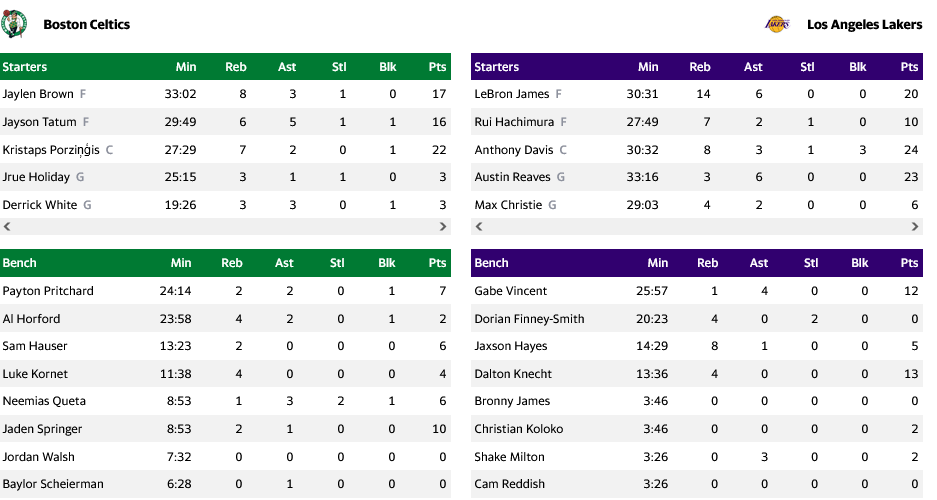Sort Lakers starters by Reb column
Screen dimensions: 937x500
pyautogui.click(x=700, y=67)
